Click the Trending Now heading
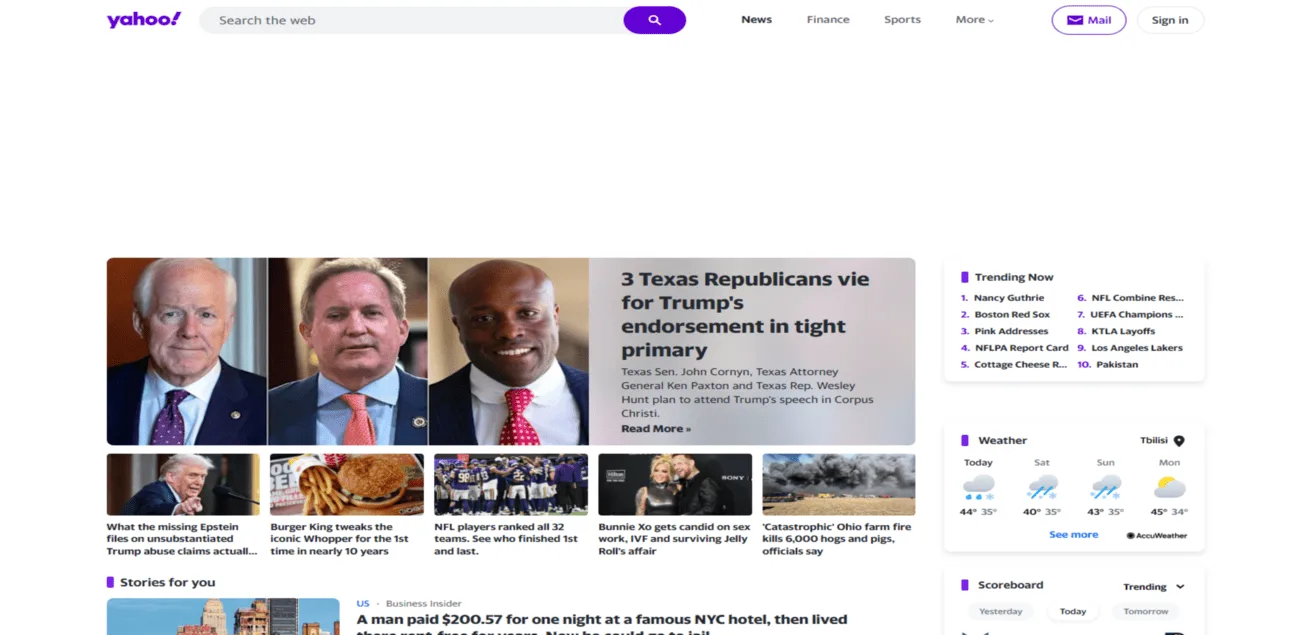Viewport: 1308px width, 635px height. (x=1015, y=277)
